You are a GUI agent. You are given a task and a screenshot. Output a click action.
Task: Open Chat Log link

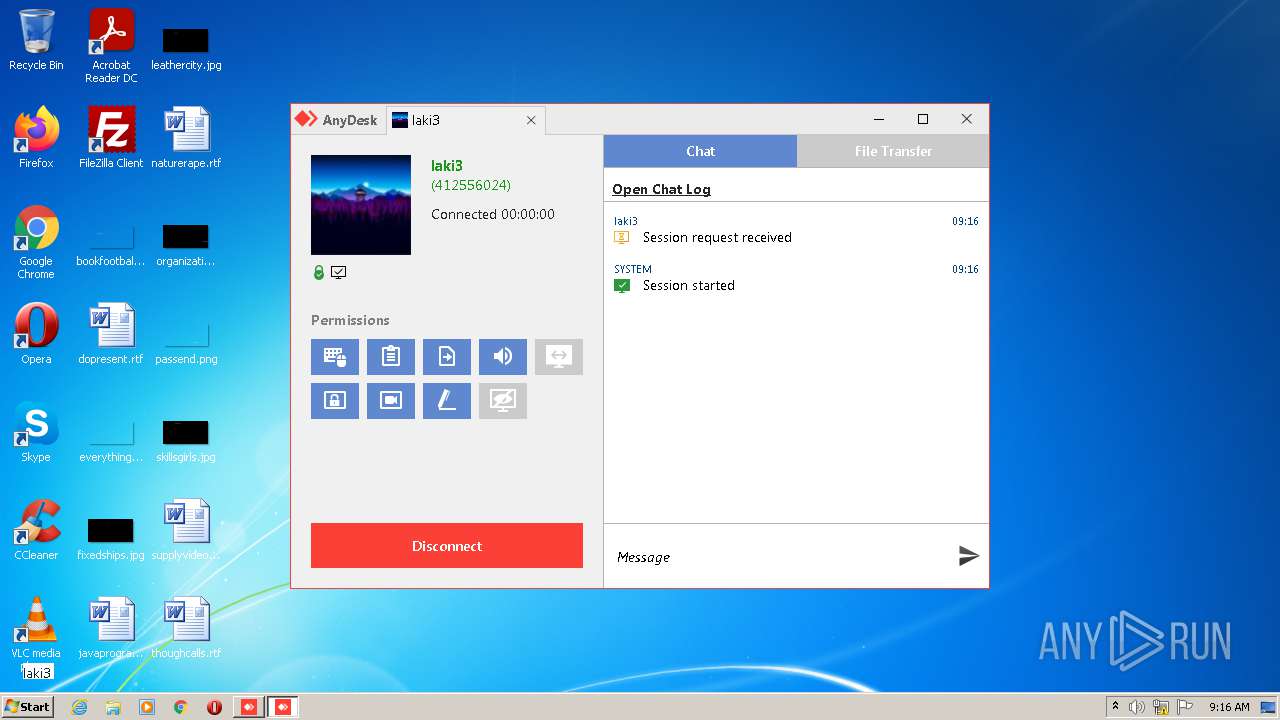tap(661, 189)
